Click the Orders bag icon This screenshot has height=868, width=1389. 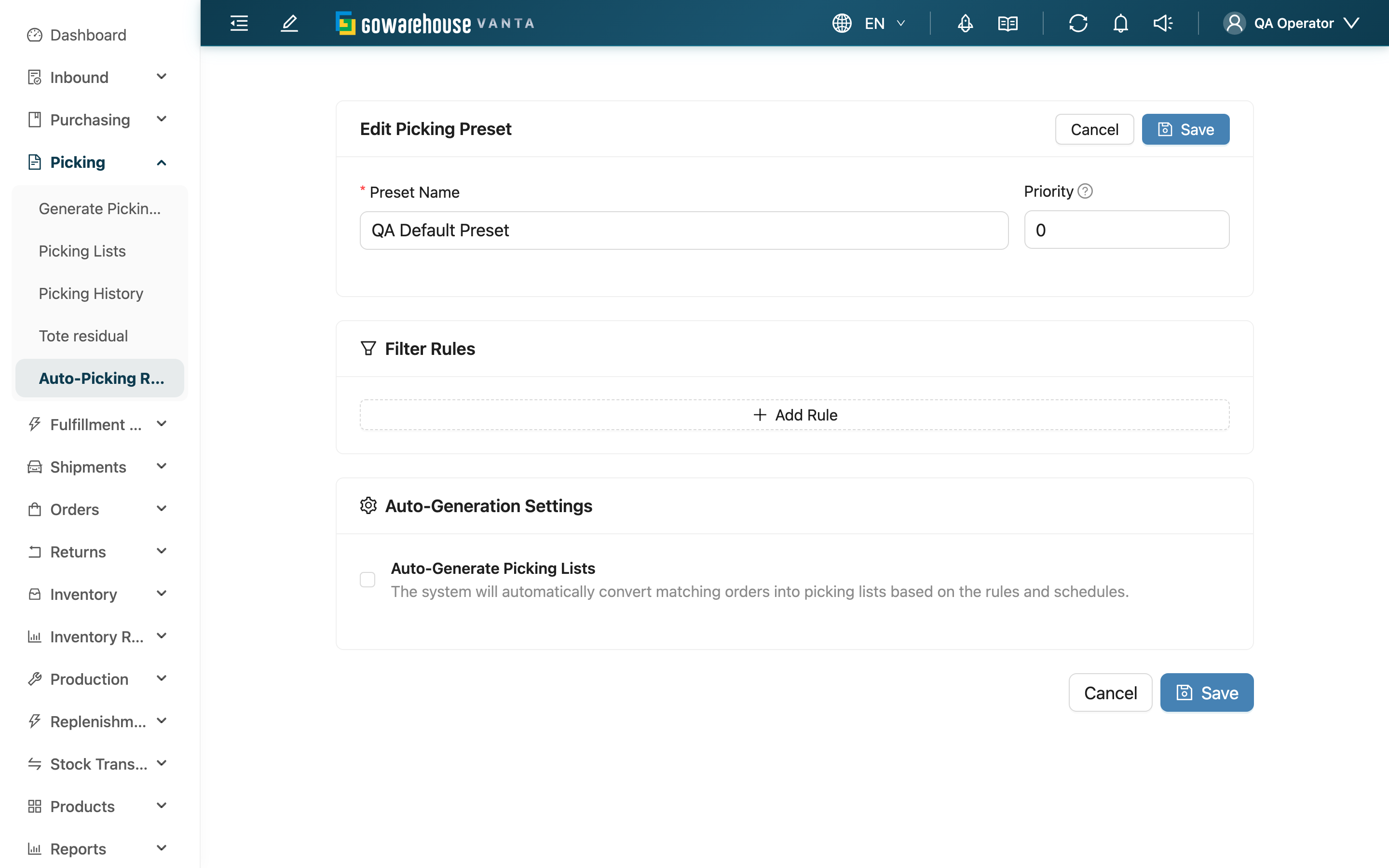[34, 509]
